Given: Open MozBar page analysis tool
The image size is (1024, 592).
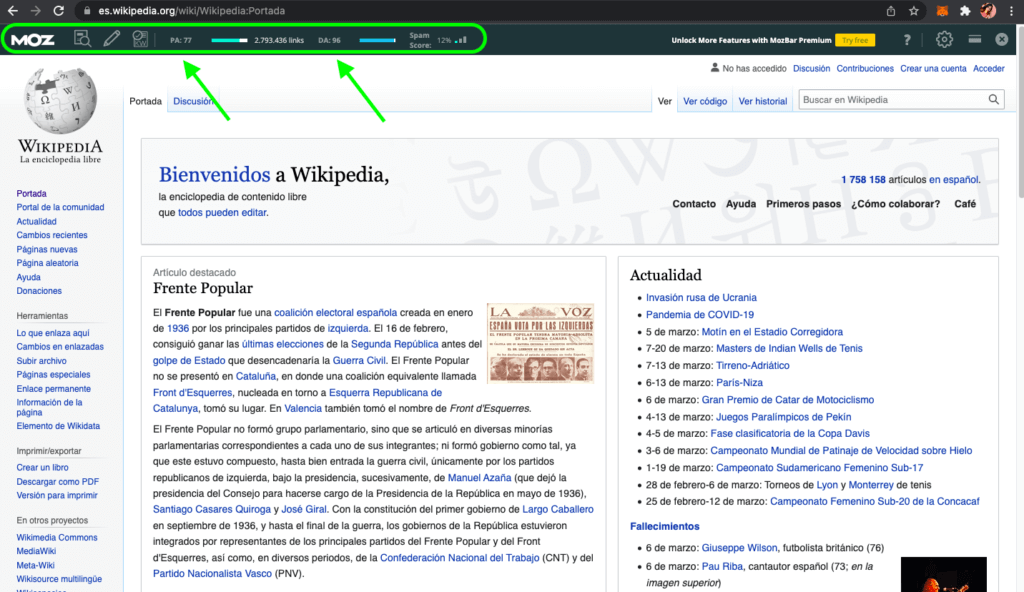Looking at the screenshot, I should click(x=83, y=40).
